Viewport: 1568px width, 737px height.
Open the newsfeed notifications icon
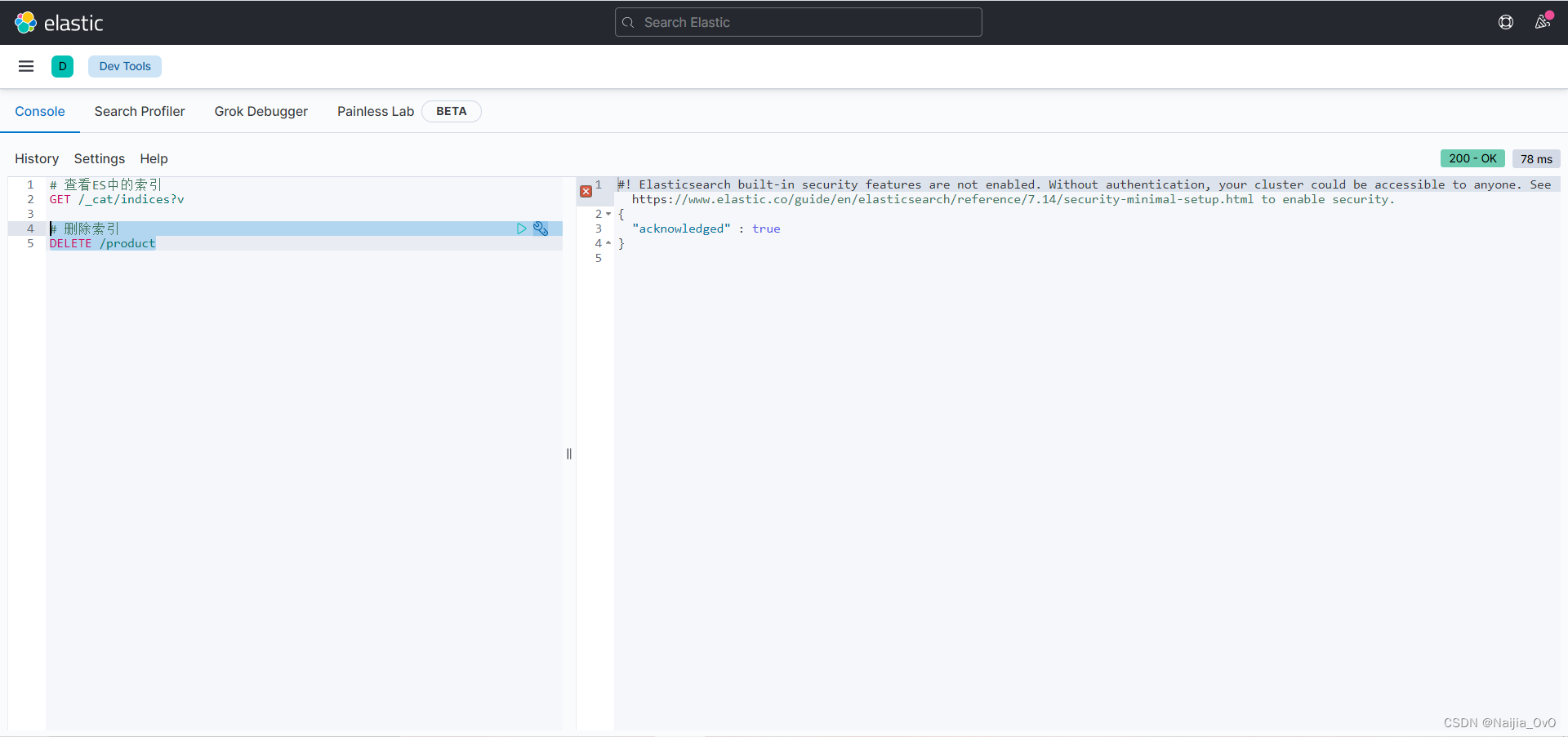[1543, 21]
